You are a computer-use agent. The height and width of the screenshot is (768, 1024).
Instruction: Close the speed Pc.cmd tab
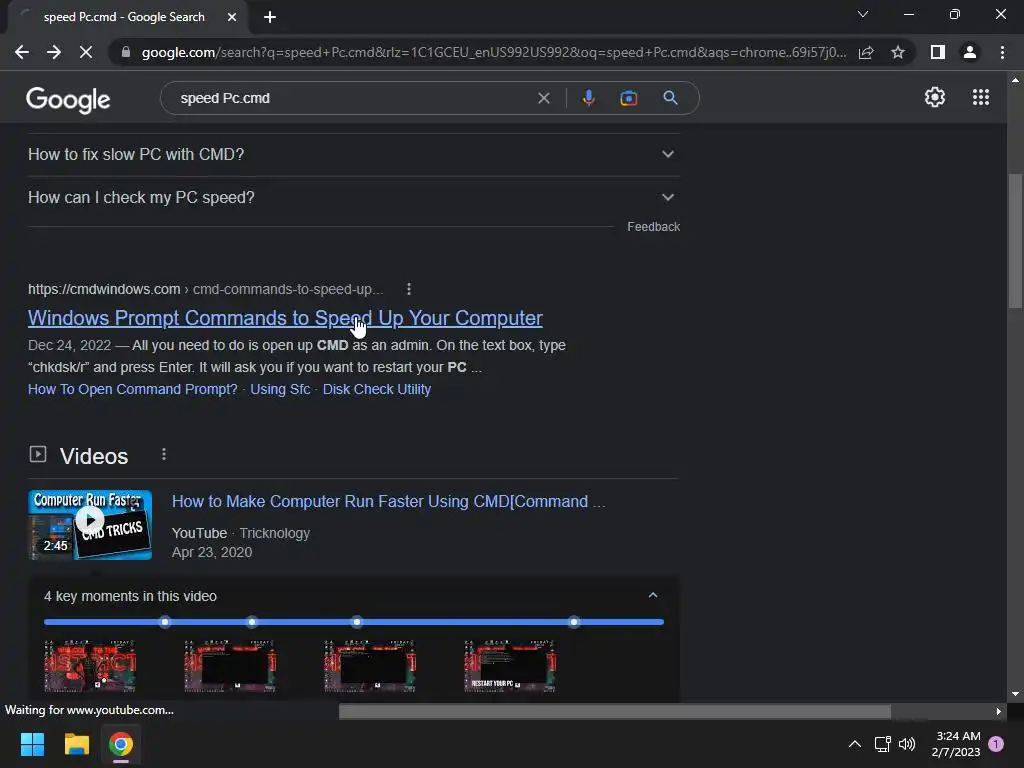point(232,17)
